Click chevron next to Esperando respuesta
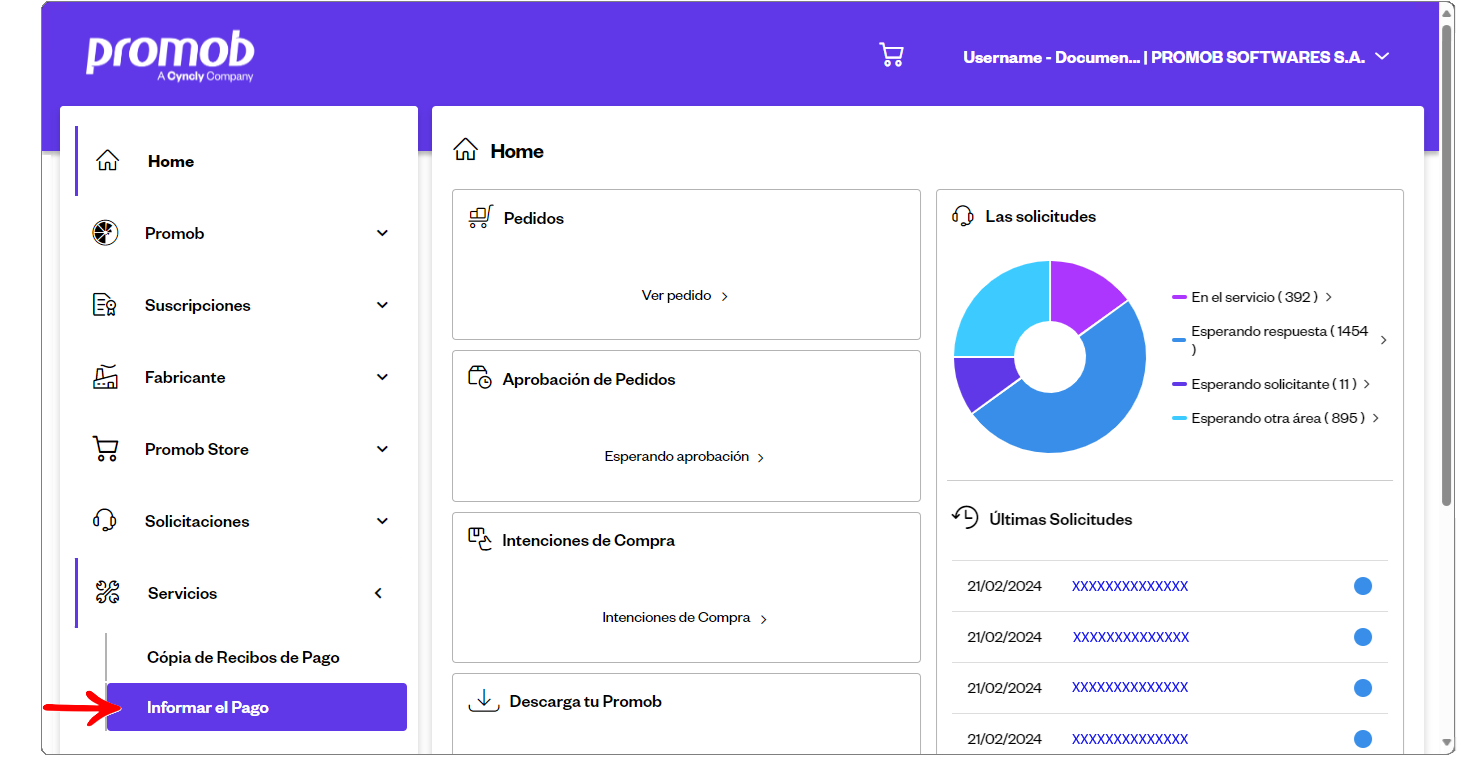The height and width of the screenshot is (758, 1458). [1384, 340]
